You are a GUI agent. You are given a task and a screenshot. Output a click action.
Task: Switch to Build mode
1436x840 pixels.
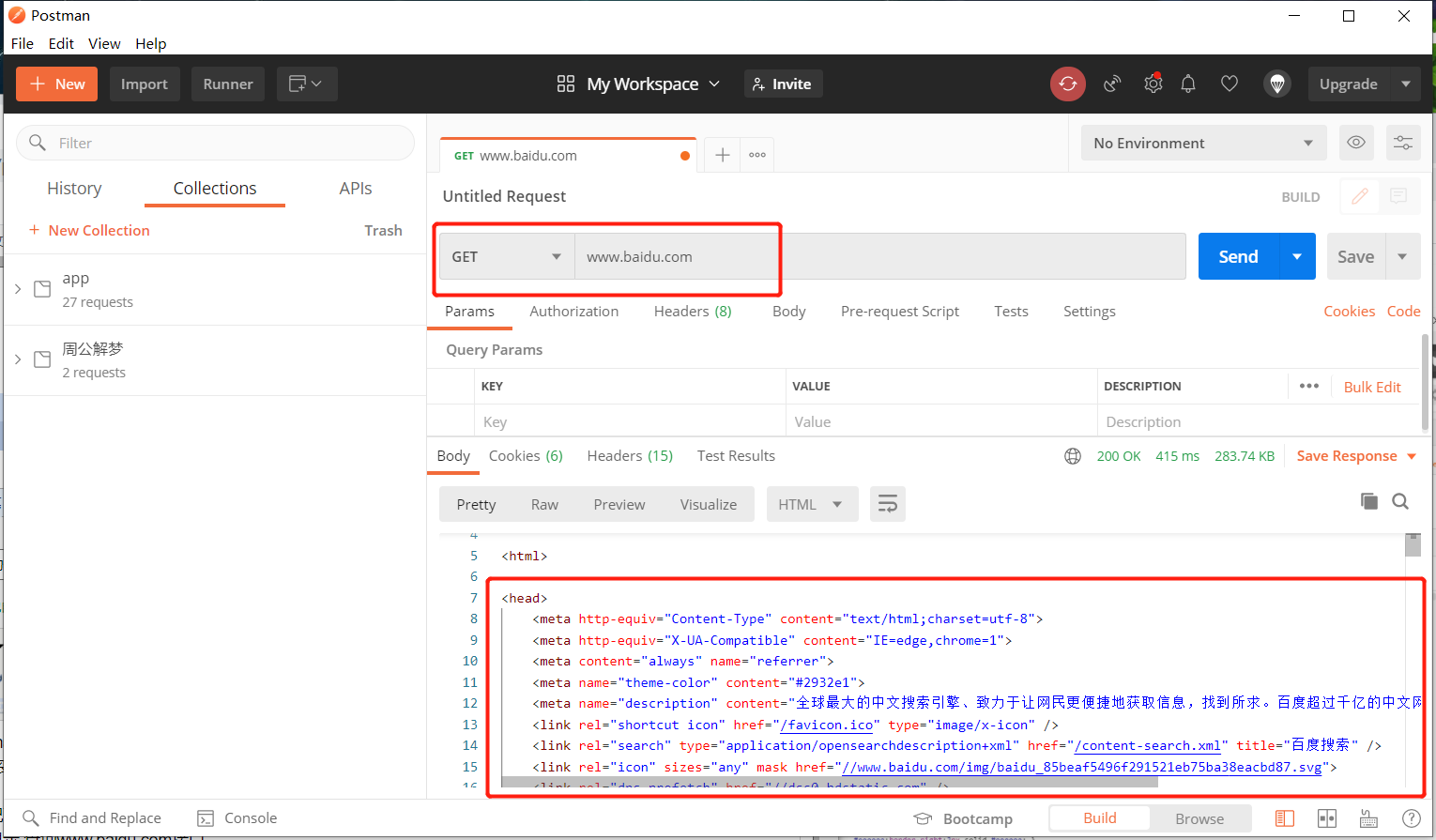click(1100, 818)
